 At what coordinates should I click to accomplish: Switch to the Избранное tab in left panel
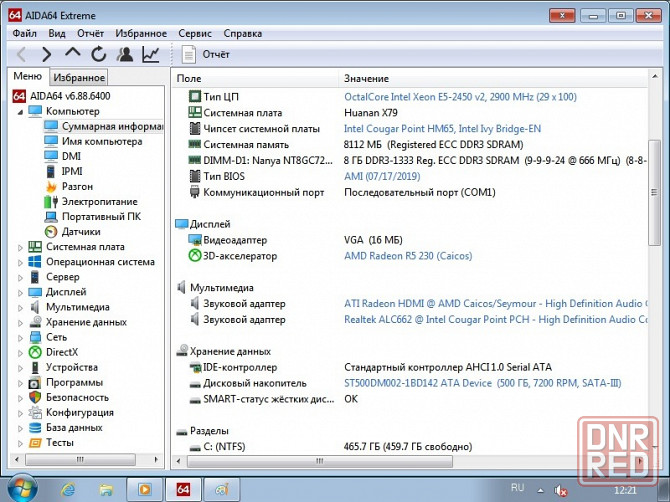79,78
